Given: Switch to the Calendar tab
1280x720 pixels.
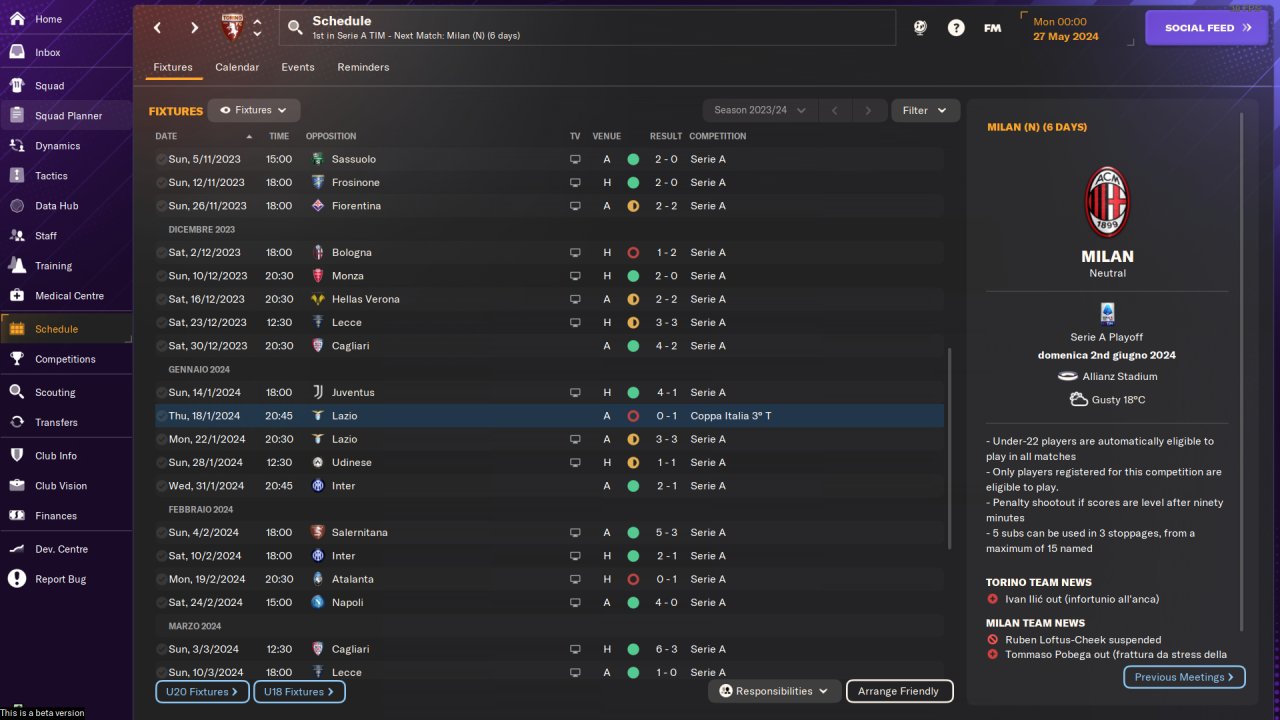Looking at the screenshot, I should click(237, 67).
